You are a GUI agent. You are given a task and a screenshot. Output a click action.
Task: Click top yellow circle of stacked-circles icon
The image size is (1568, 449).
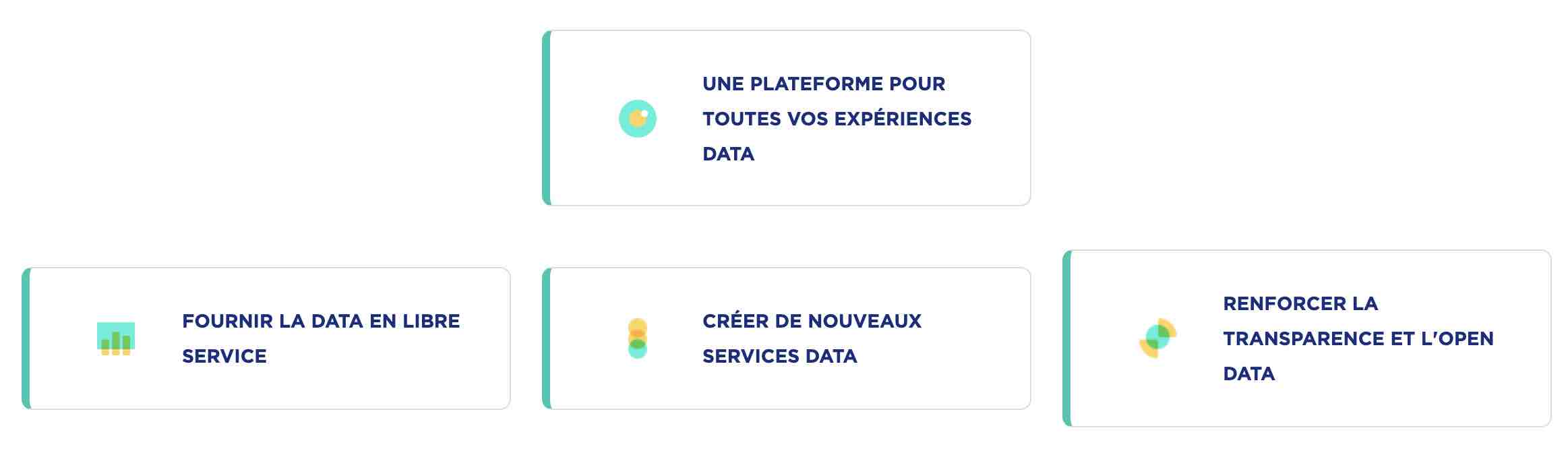click(637, 326)
